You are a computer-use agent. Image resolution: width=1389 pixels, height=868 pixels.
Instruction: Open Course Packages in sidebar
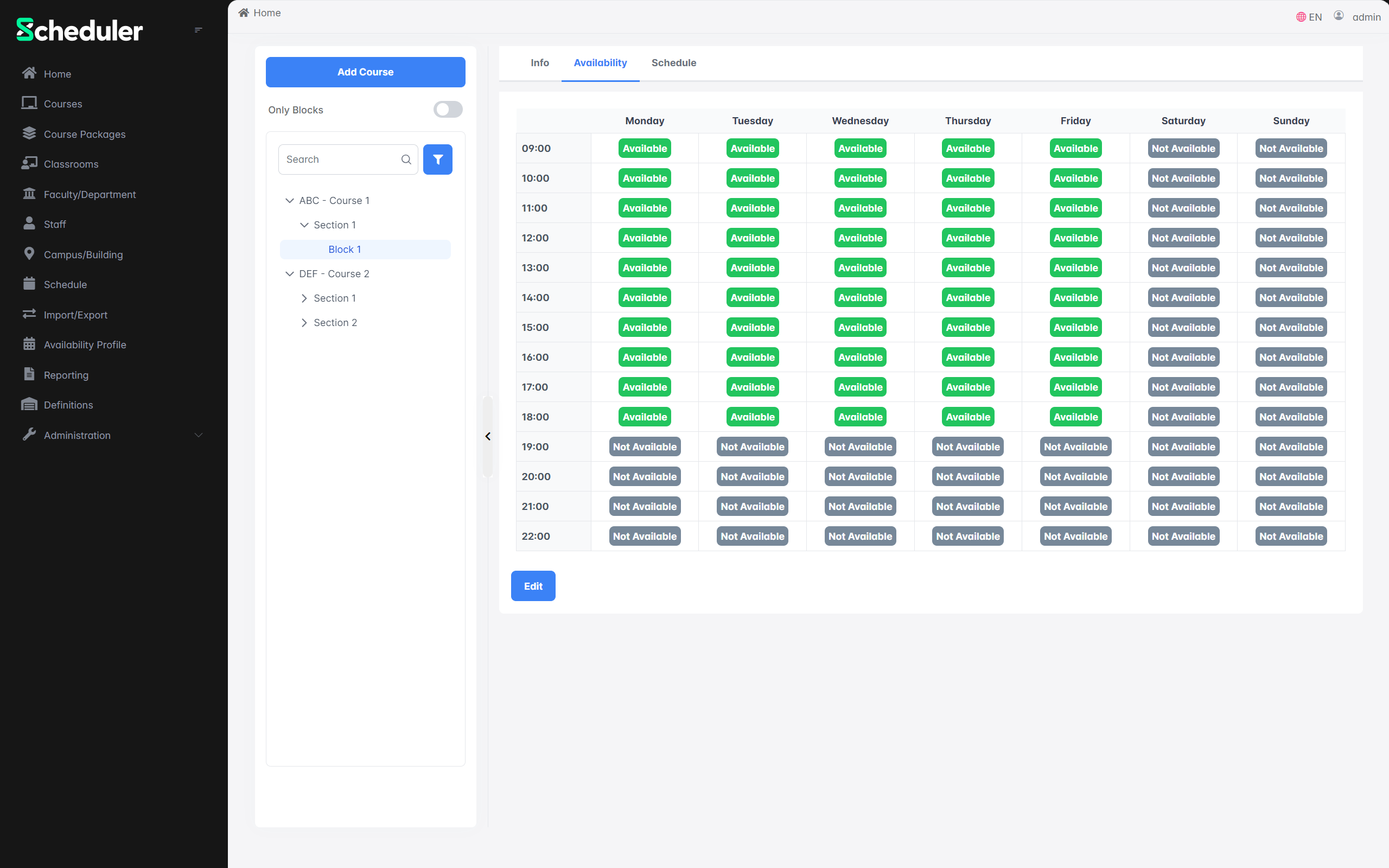tap(85, 134)
